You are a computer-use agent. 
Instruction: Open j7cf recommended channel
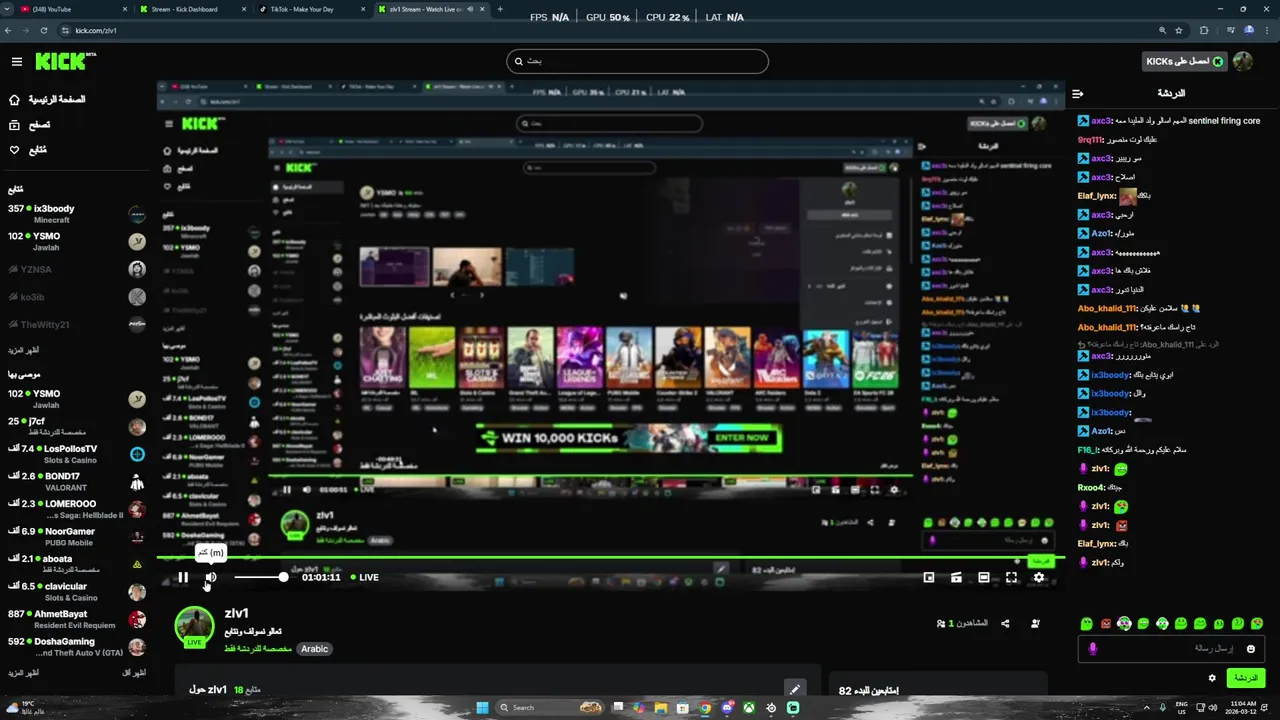point(76,427)
